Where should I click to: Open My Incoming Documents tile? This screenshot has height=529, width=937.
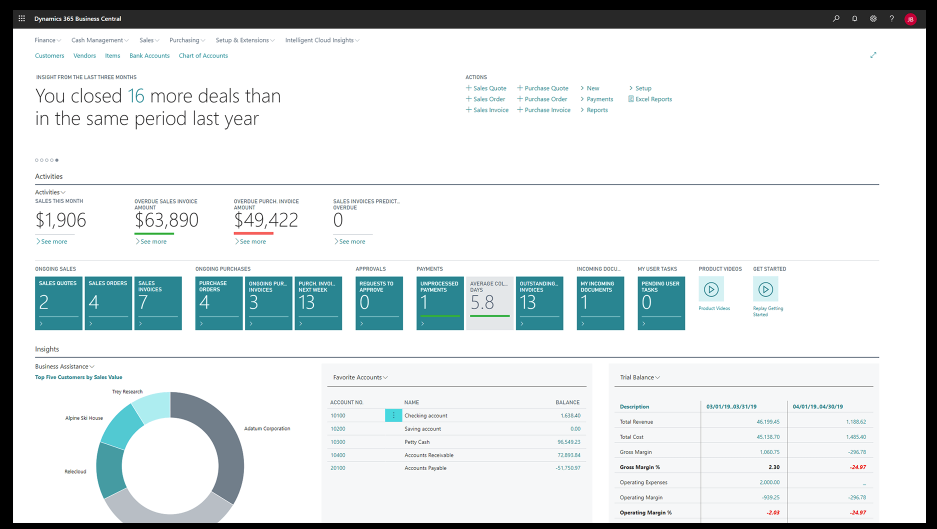point(600,303)
